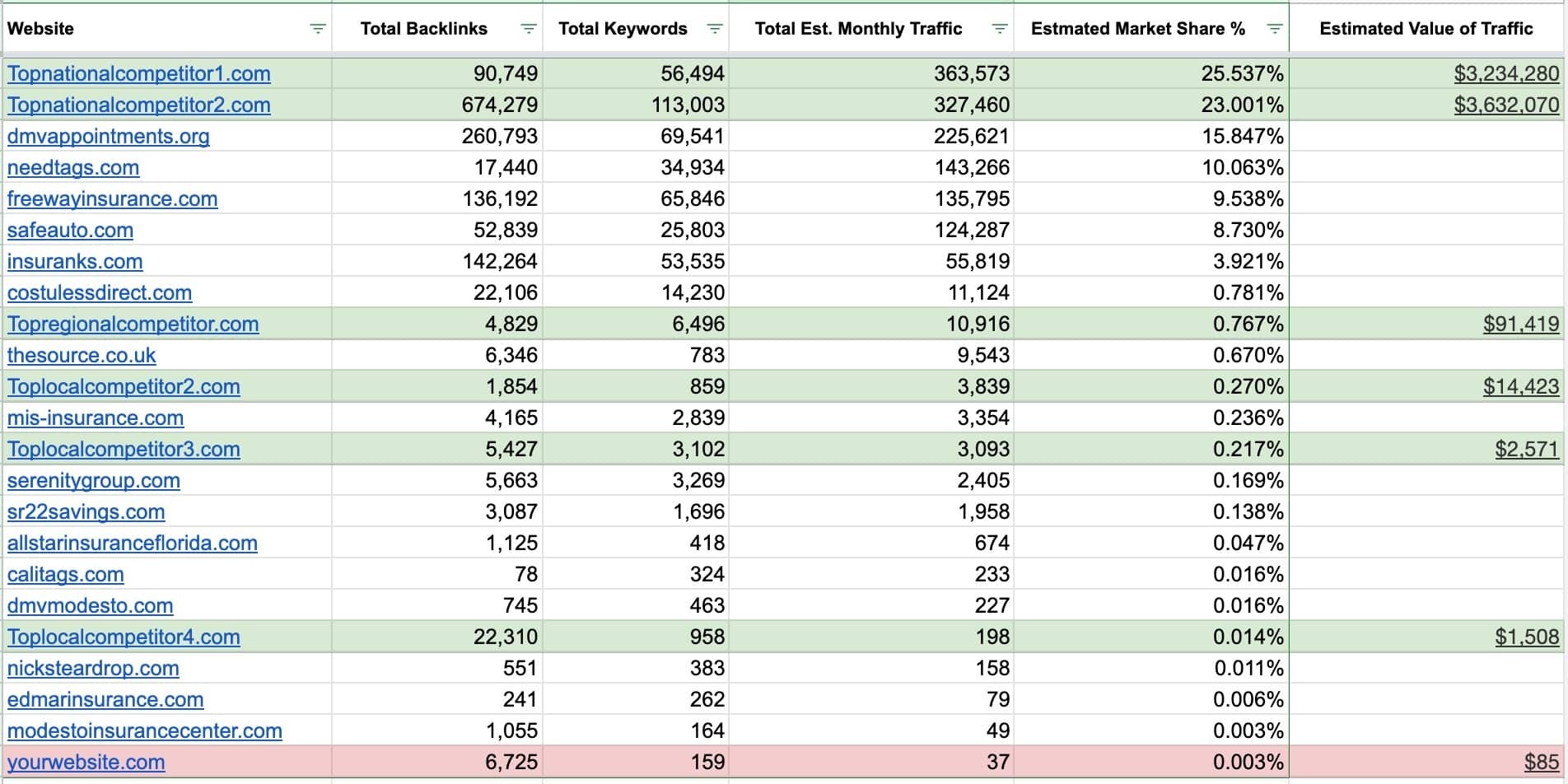Select keywords cell 25,803
Image resolution: width=1568 pixels, height=784 pixels.
point(636,231)
